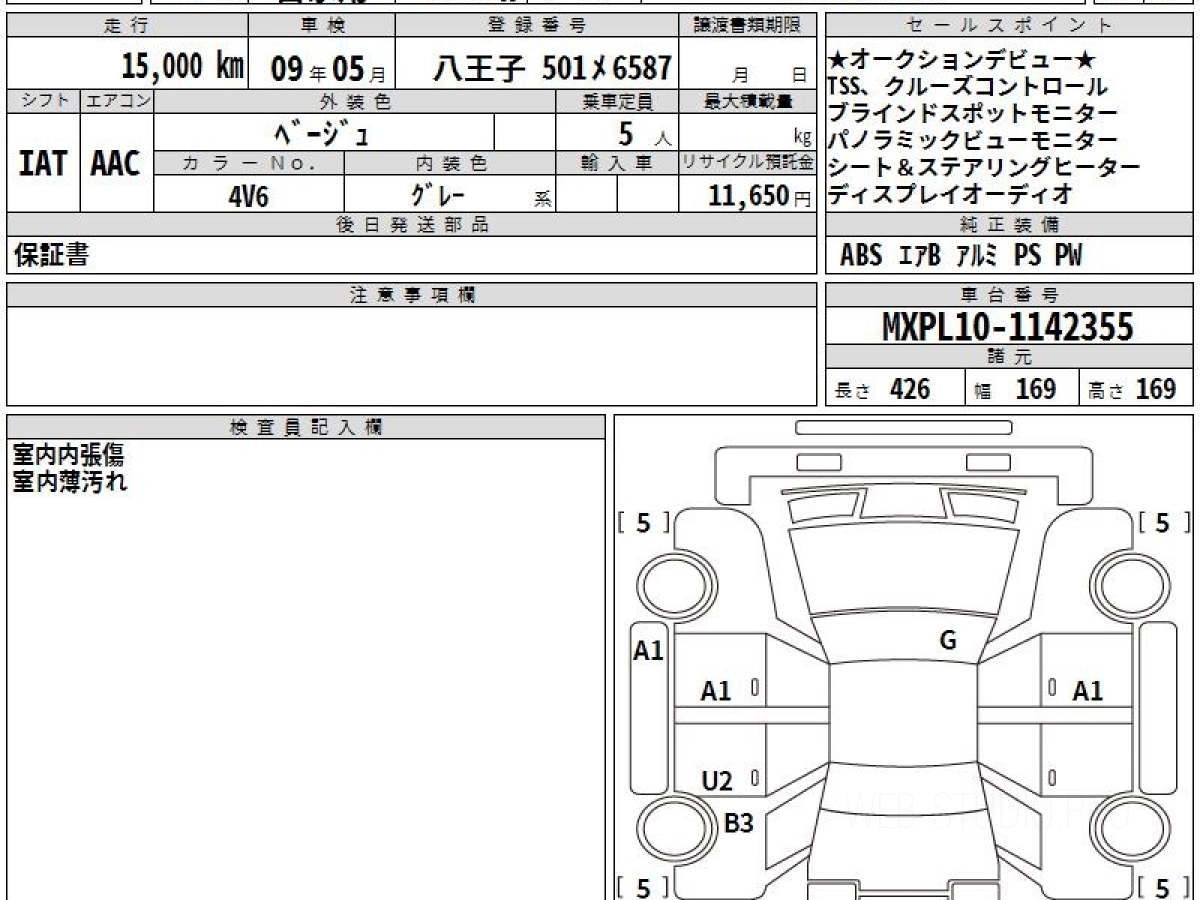Viewport: 1200px width, 900px height.
Task: Click the エアB equipment code
Action: (920, 255)
